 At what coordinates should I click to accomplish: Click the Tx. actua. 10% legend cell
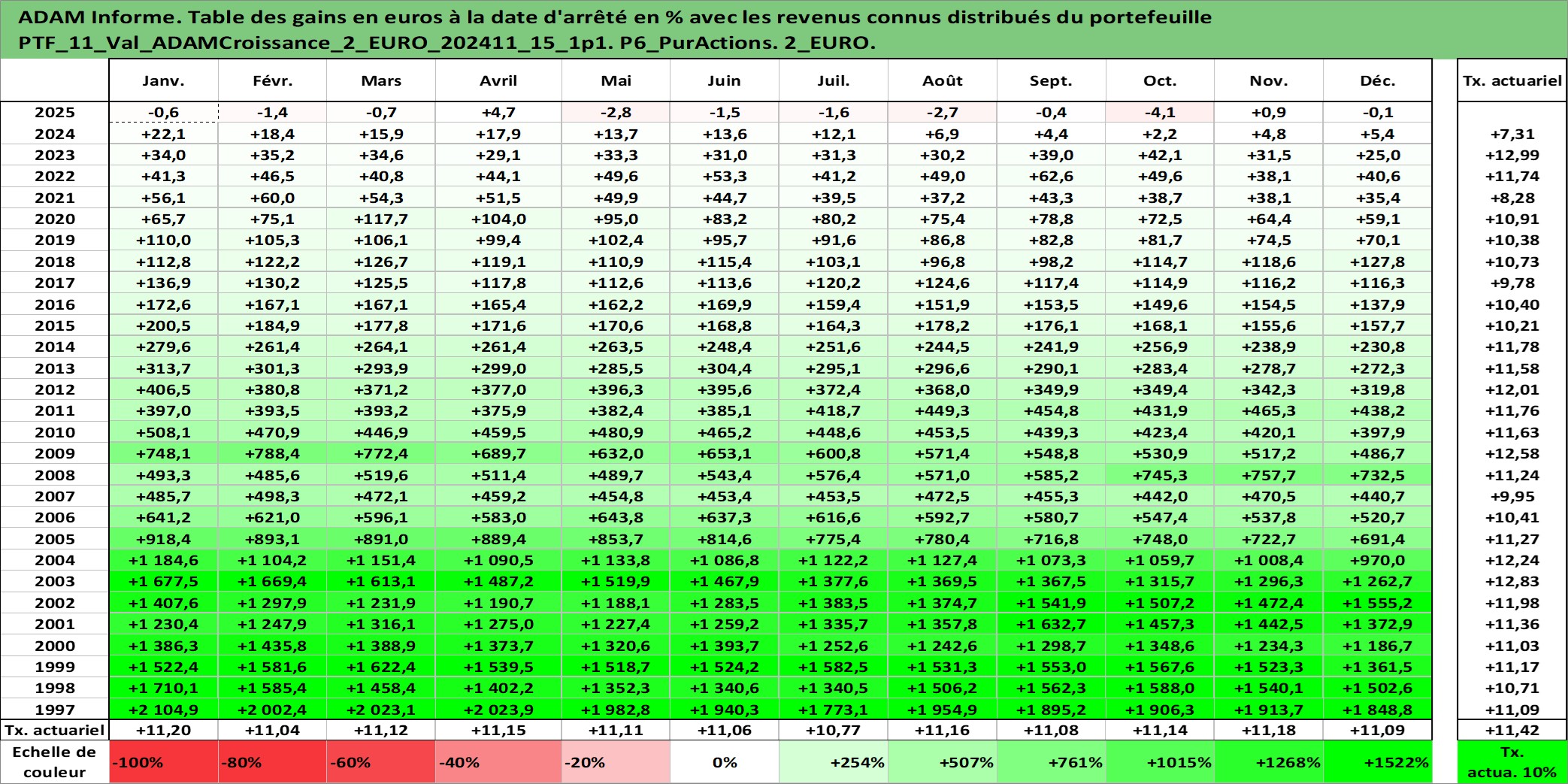[x=1512, y=762]
